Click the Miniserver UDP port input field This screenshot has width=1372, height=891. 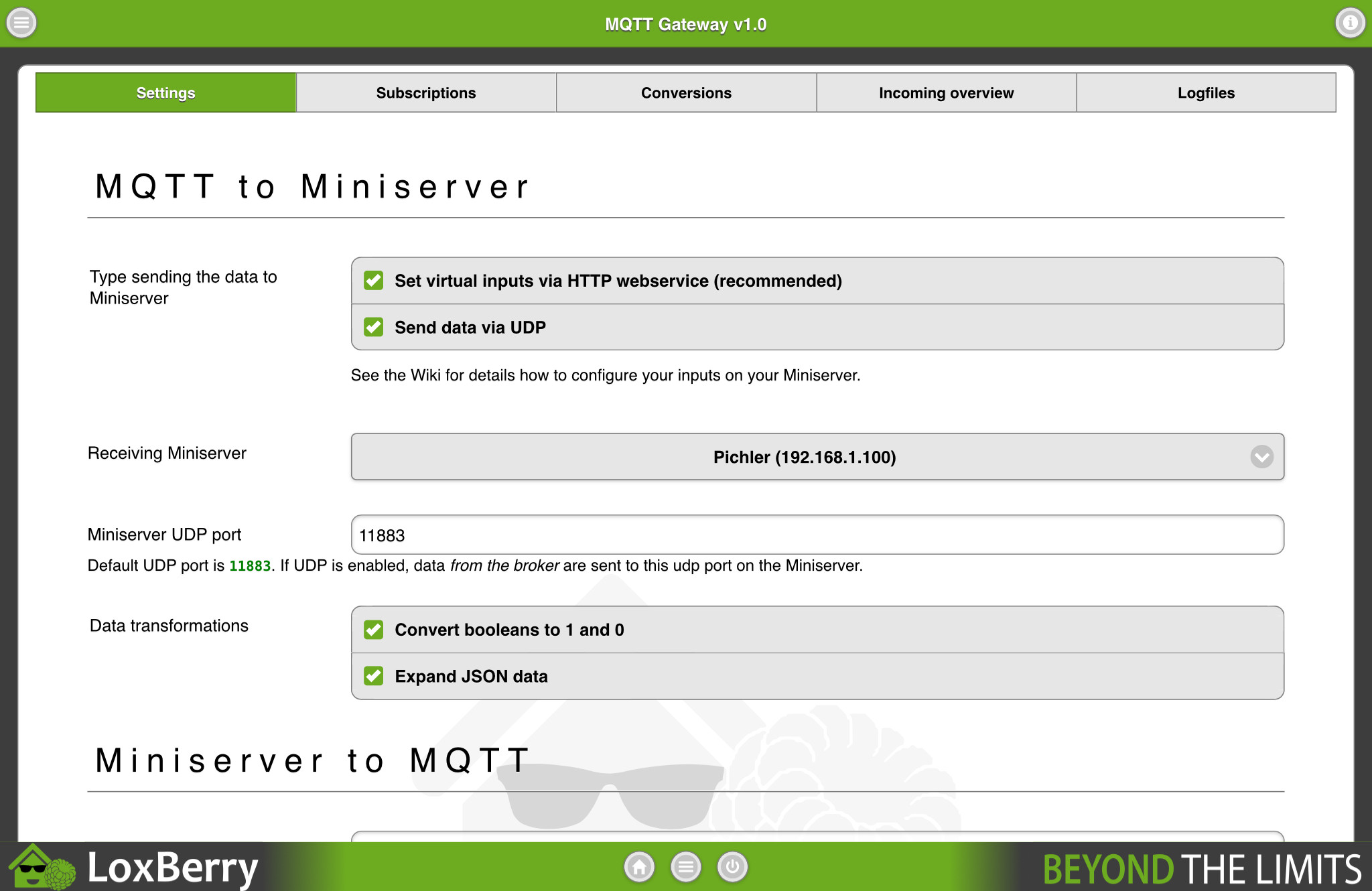coord(817,535)
